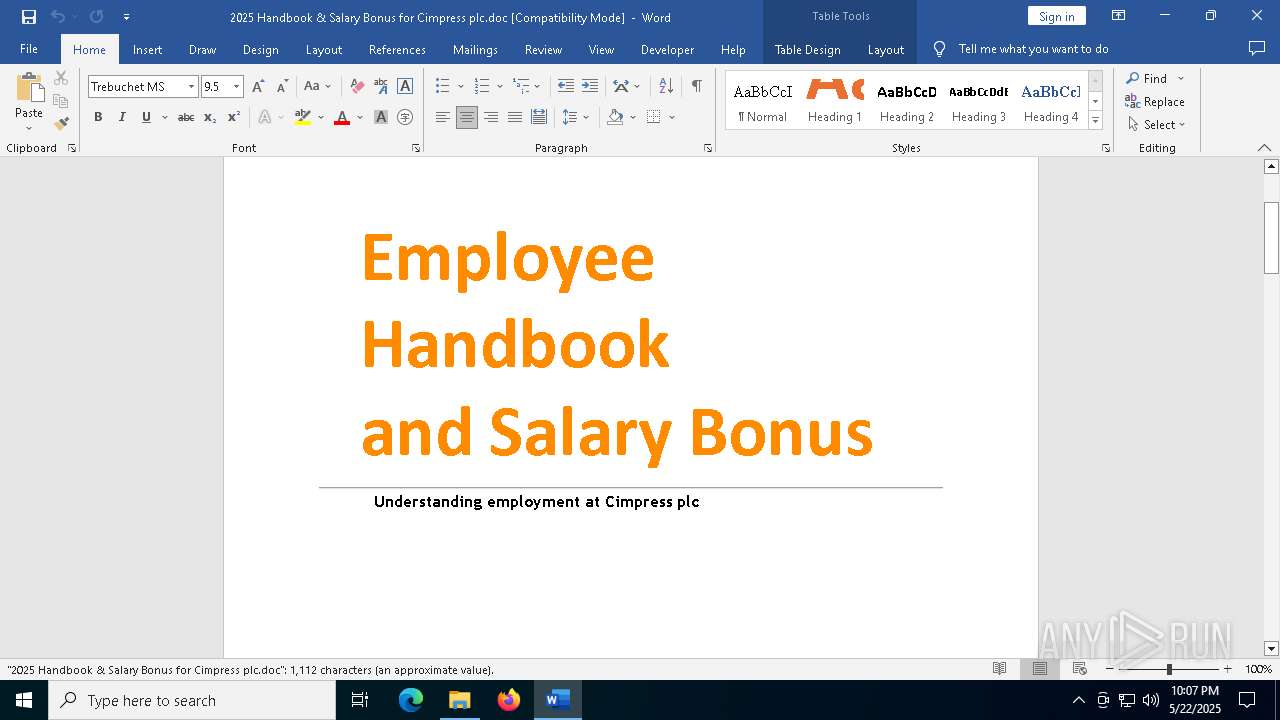The width and height of the screenshot is (1280, 720).
Task: Zoom out with the minus button
Action: tap(1109, 669)
